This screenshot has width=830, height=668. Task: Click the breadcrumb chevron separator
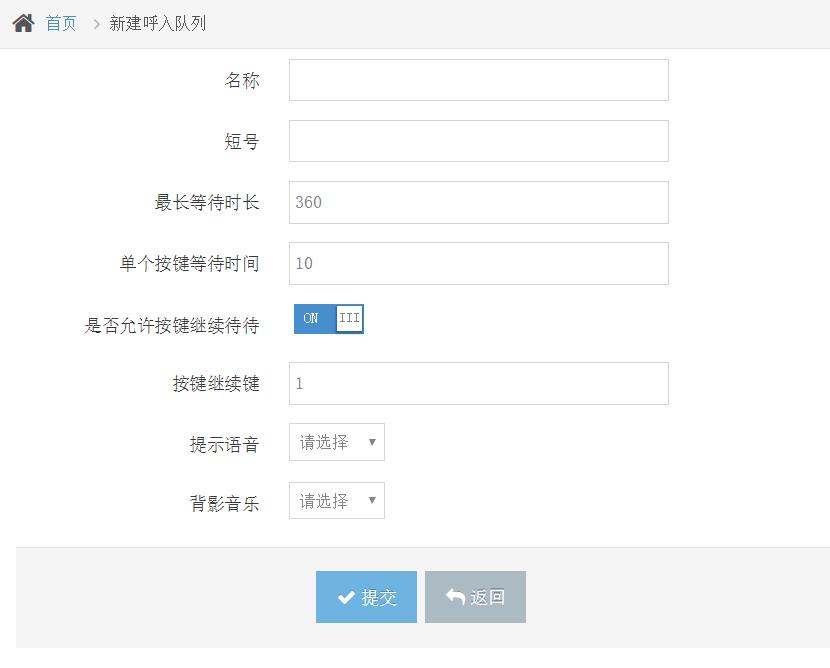pyautogui.click(x=96, y=23)
